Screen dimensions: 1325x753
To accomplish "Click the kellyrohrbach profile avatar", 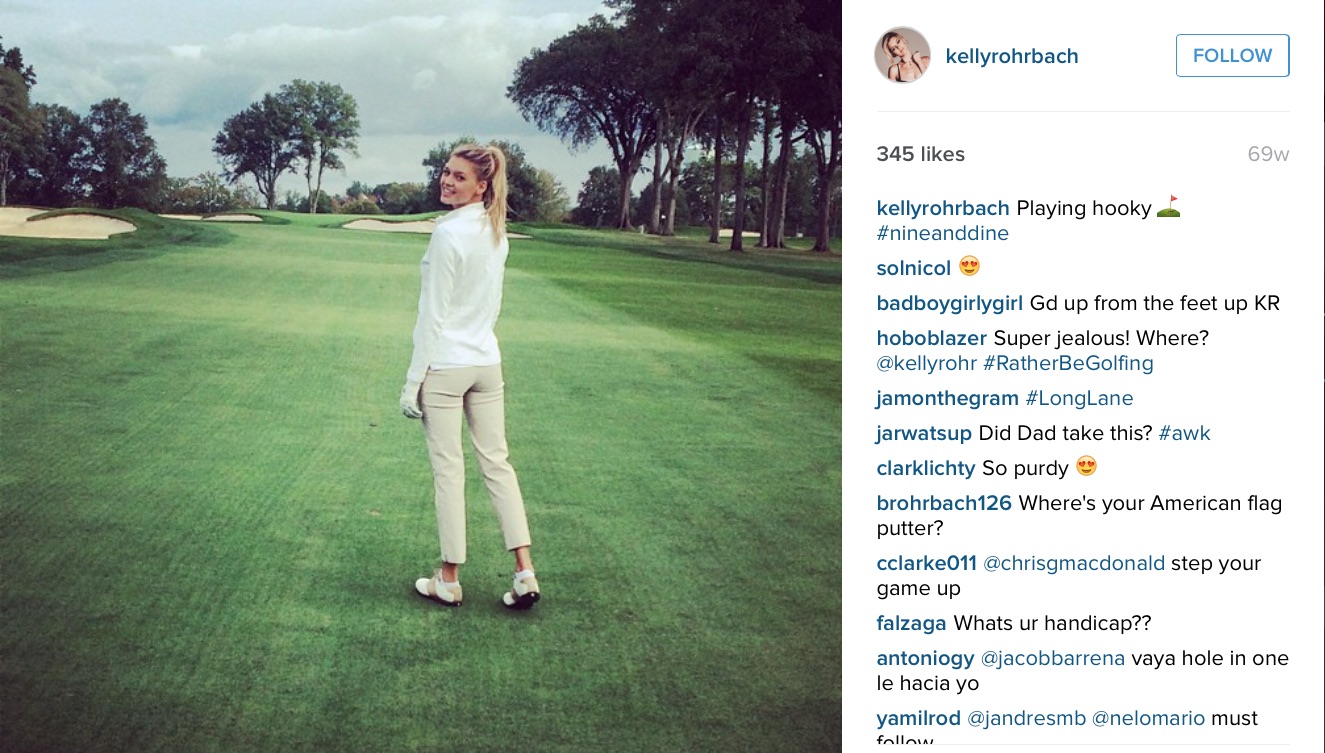I will point(902,55).
